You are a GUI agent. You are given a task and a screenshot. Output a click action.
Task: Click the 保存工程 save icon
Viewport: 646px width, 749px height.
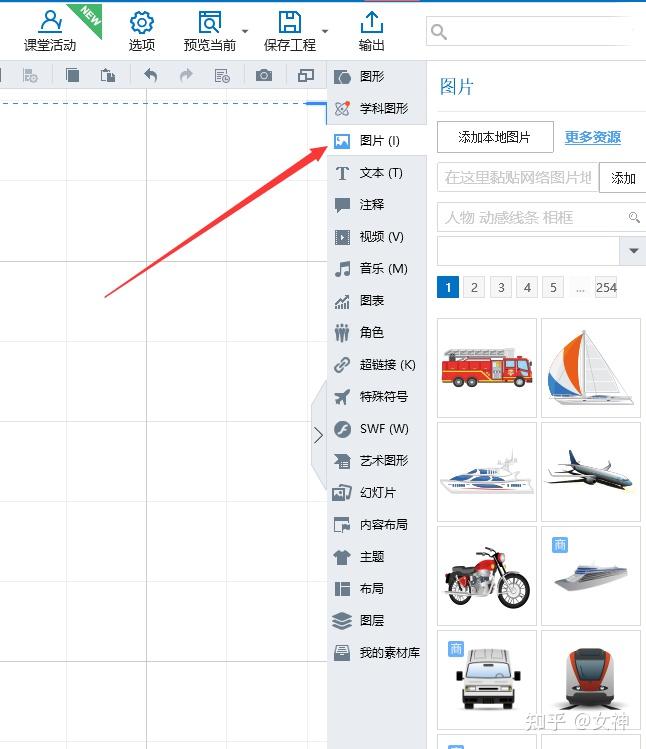(290, 22)
